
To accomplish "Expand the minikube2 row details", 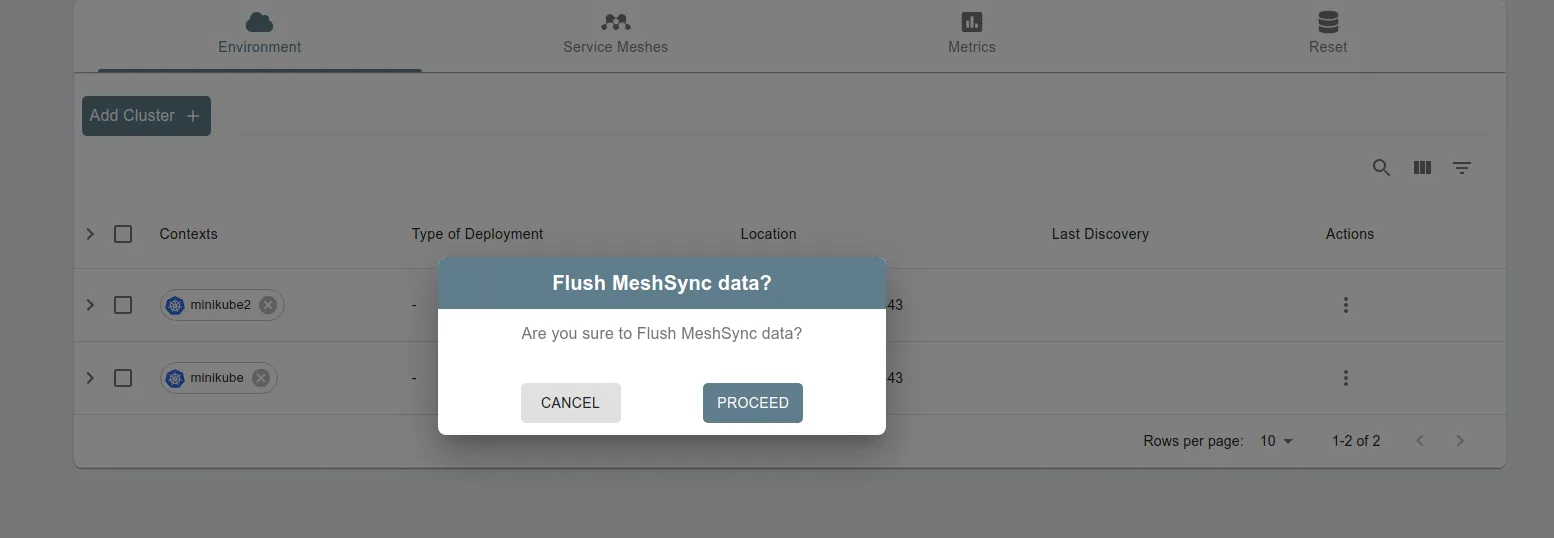I will click(x=90, y=305).
